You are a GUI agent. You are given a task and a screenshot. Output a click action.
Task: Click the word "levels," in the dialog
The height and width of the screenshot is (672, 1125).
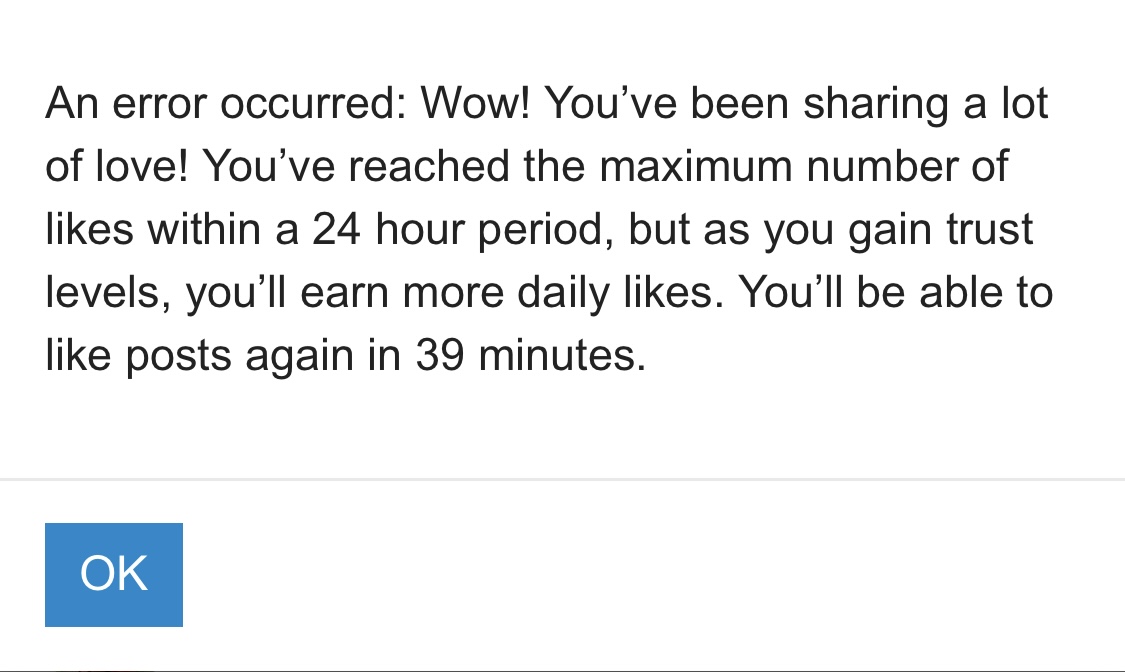point(108,294)
